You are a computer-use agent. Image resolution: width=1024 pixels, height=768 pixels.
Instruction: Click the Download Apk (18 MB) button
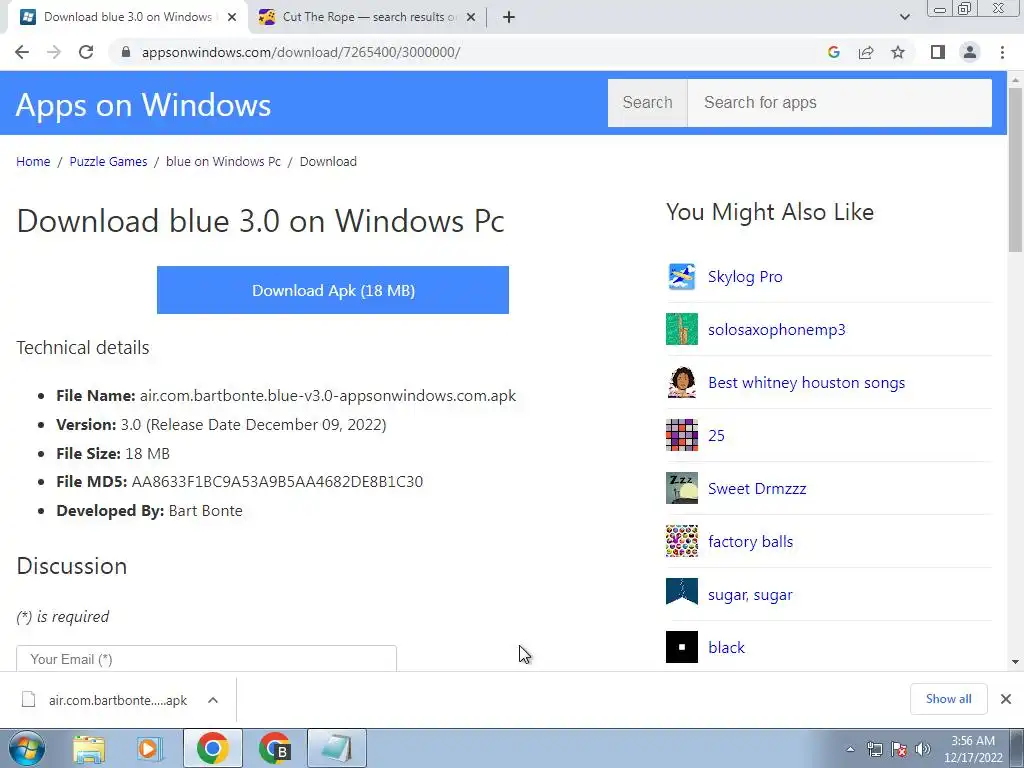332,290
